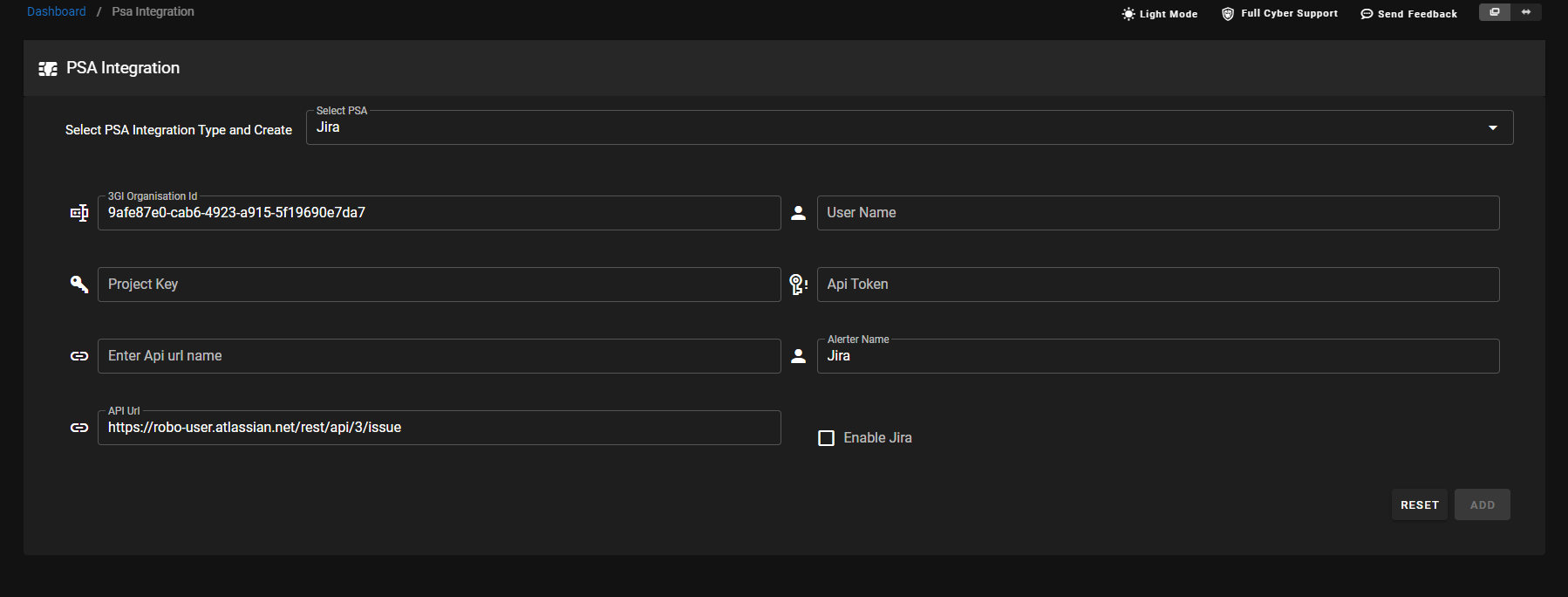Screen dimensions: 1568x597
Task: Click the sun icon for Light Mode
Action: tap(1128, 14)
